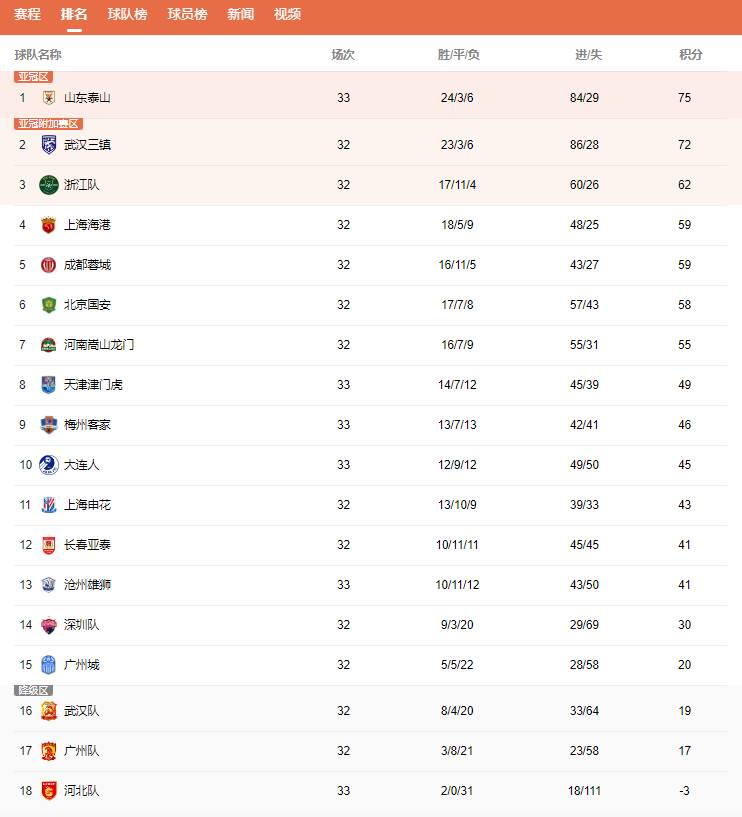The image size is (742, 817).
Task: Open the 成都蓉城 team name link
Action: point(87,265)
